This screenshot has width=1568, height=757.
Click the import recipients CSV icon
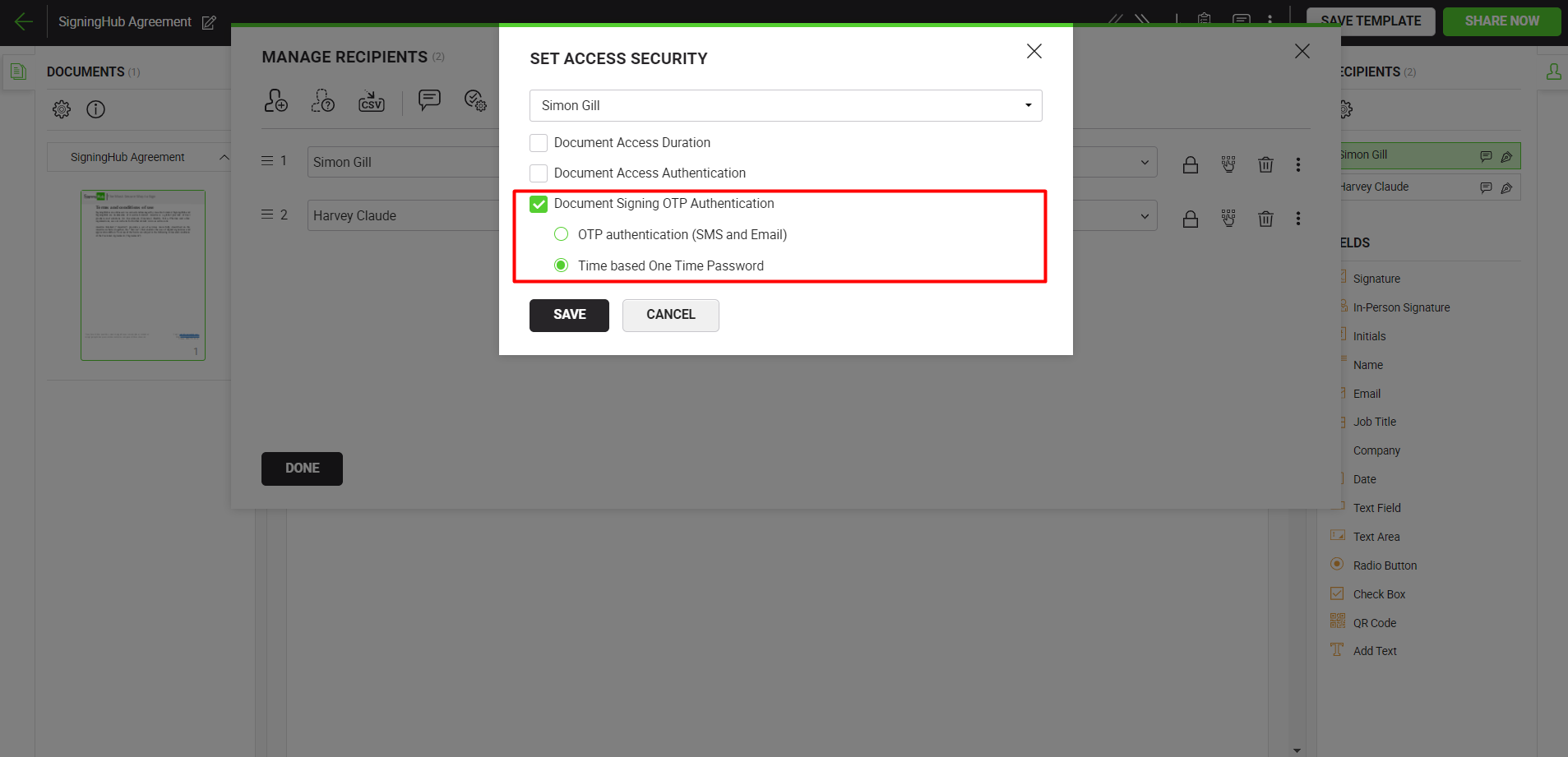click(371, 101)
